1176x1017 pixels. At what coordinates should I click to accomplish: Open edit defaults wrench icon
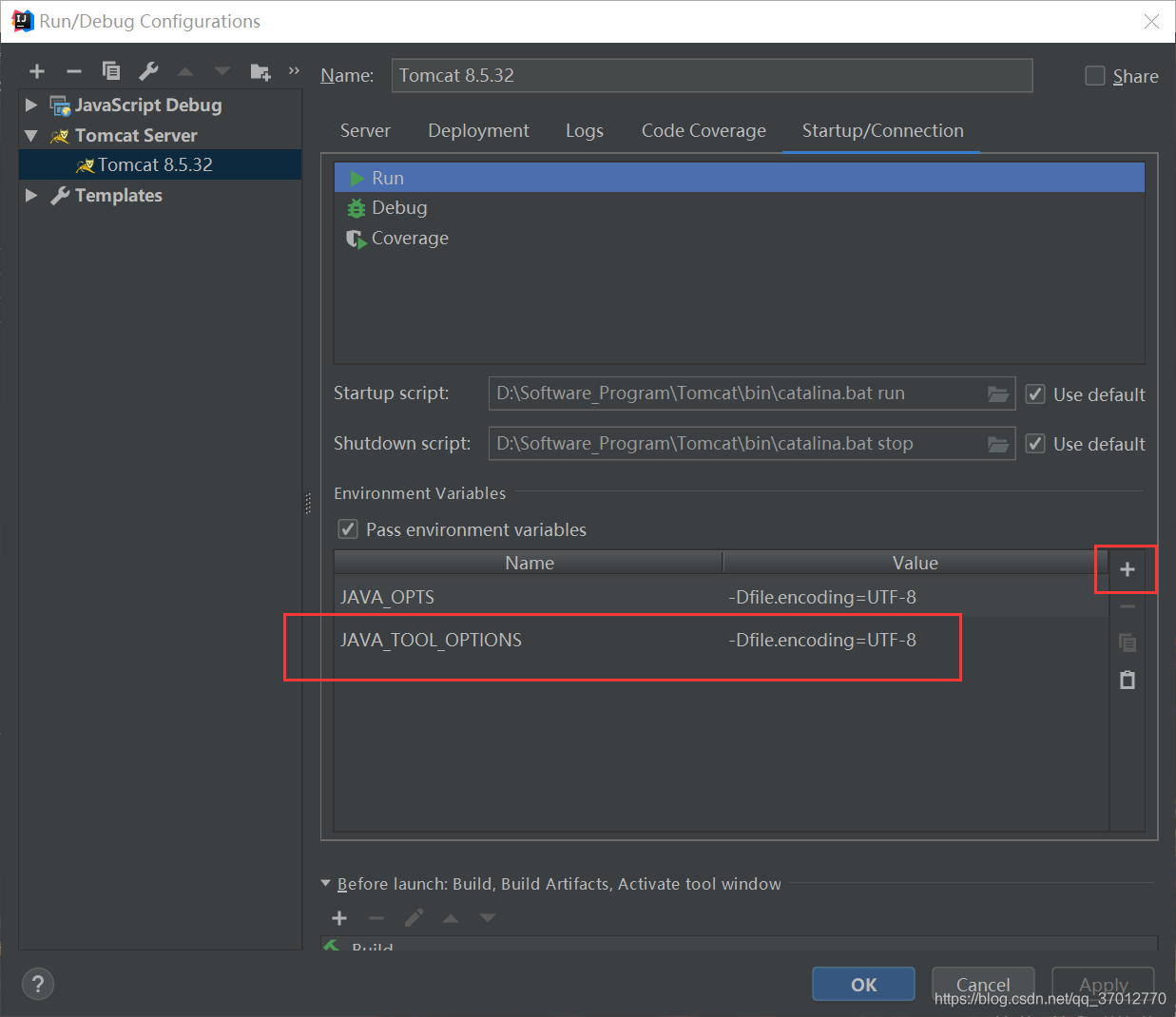pyautogui.click(x=148, y=71)
